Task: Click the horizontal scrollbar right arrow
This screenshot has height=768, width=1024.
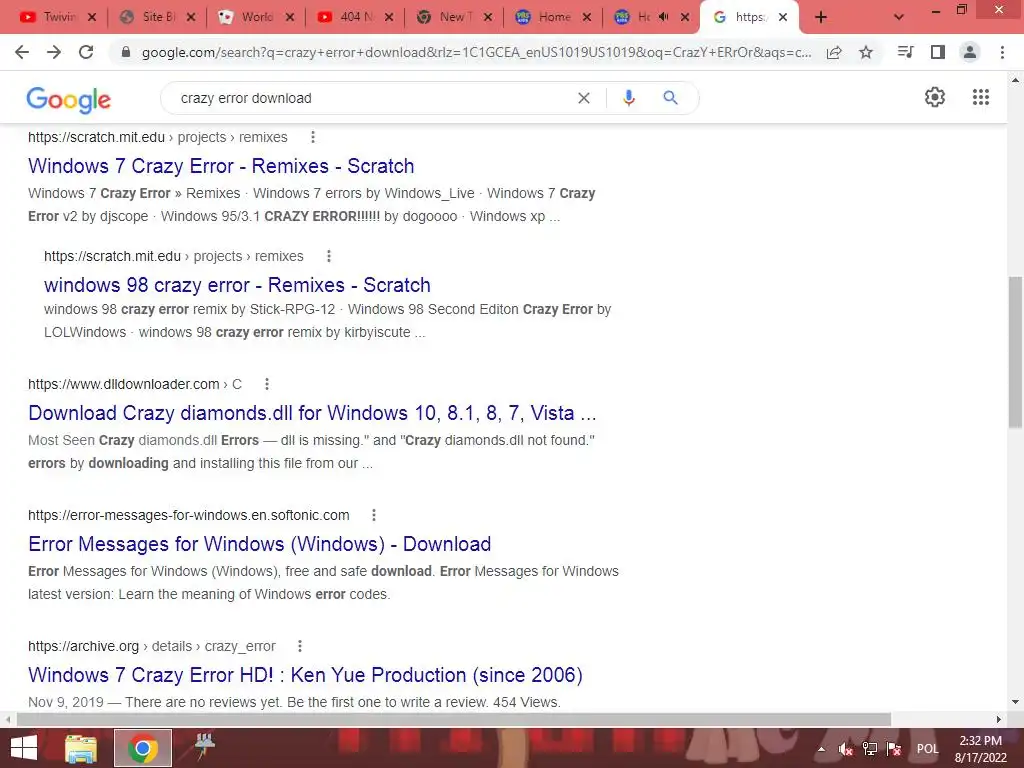Action: (x=999, y=719)
